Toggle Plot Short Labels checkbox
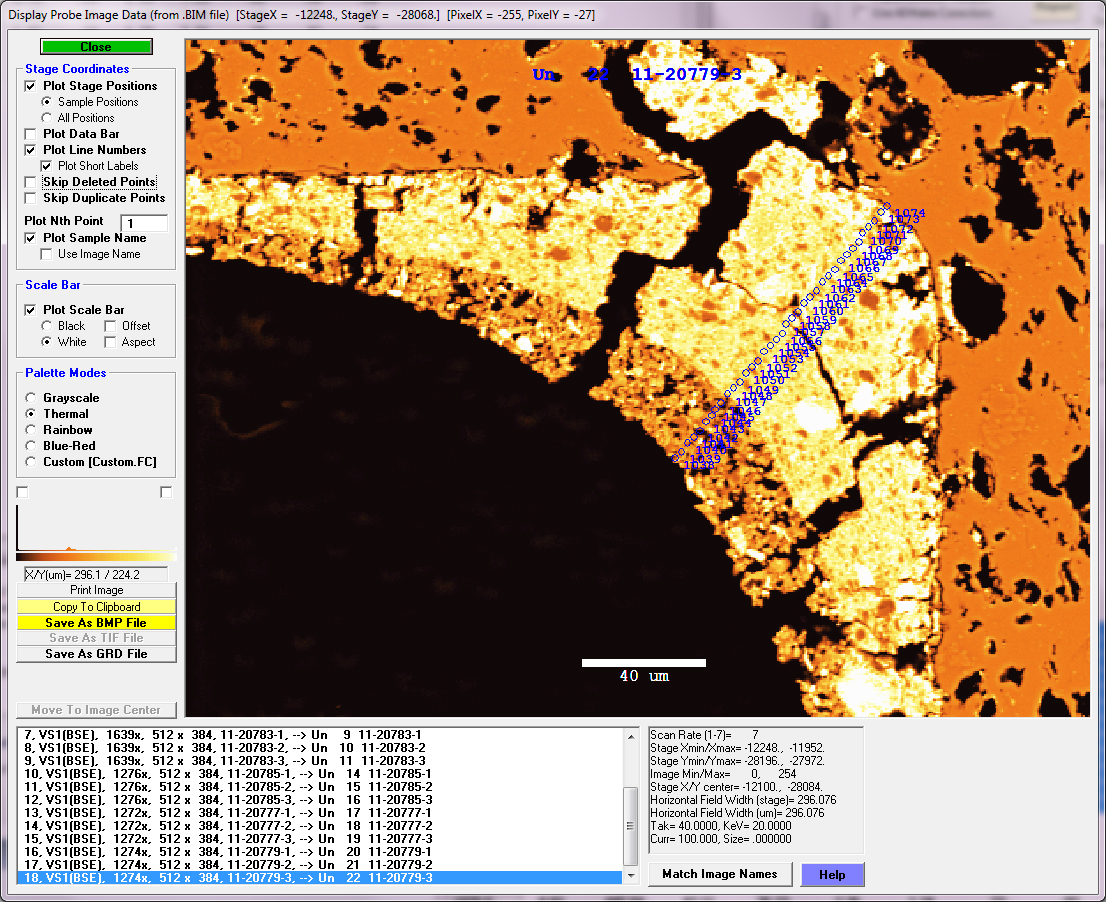 (46, 166)
